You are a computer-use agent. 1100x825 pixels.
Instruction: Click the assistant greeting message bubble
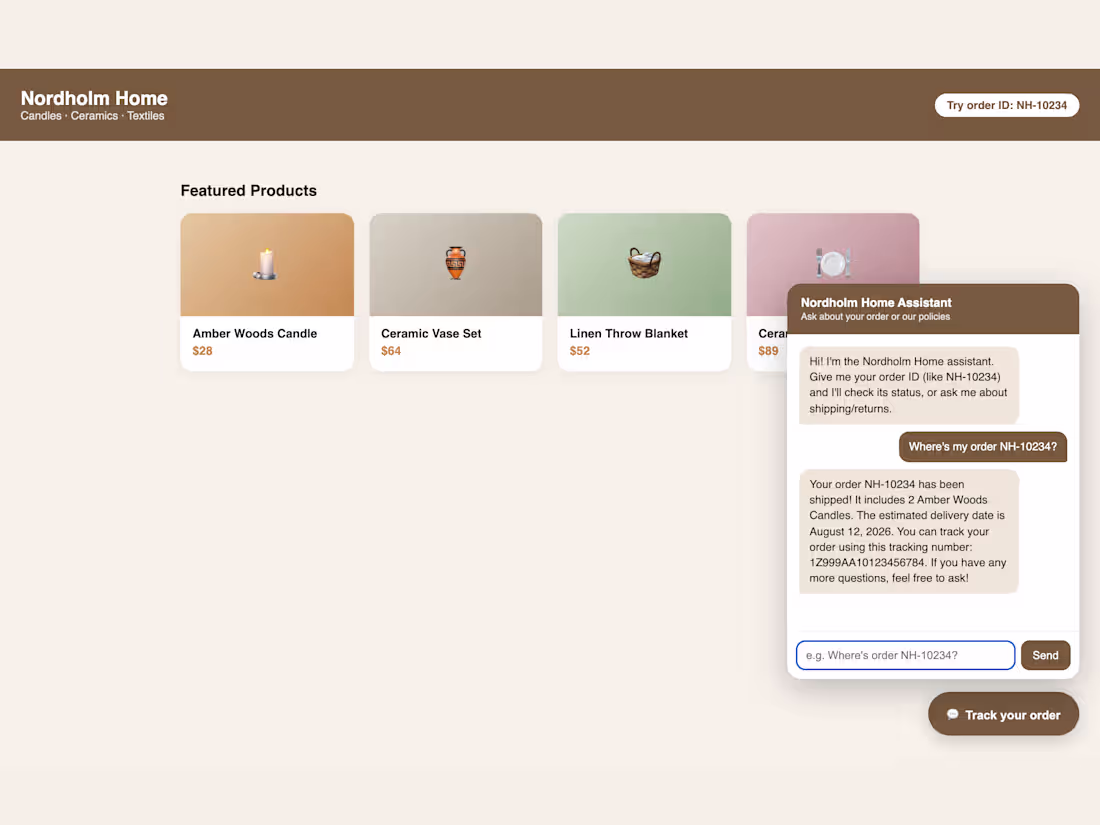pos(908,385)
